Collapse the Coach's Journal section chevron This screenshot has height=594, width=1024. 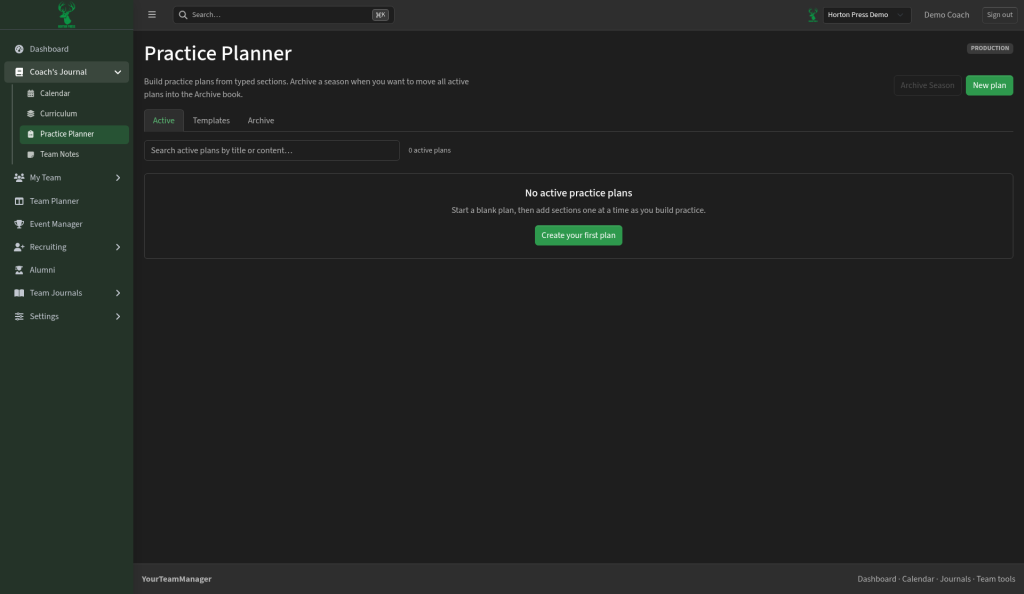118,72
